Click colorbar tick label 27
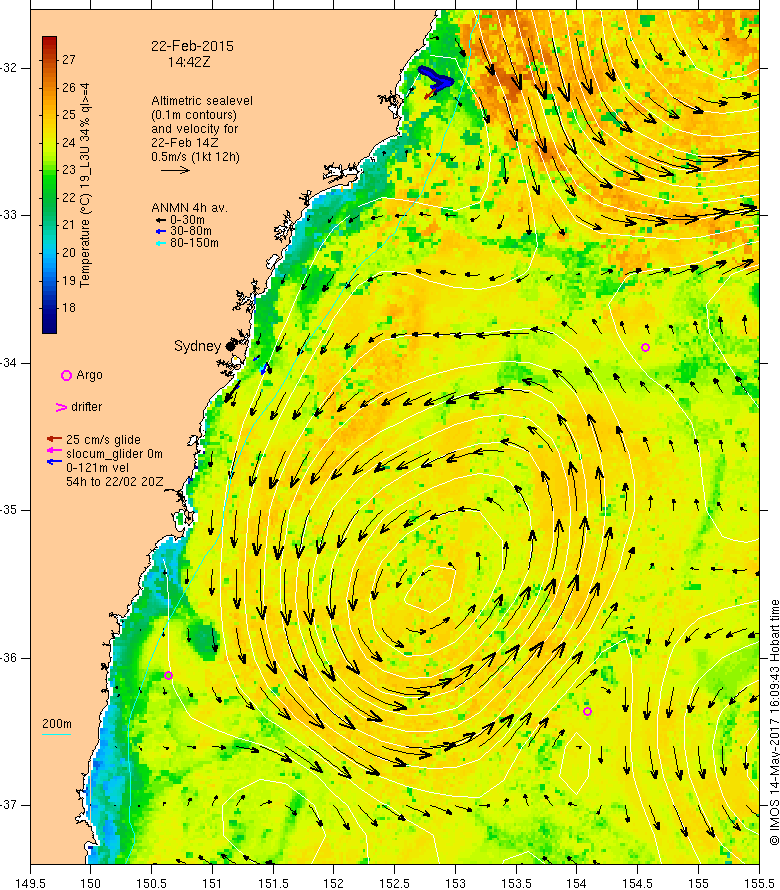 click(69, 60)
